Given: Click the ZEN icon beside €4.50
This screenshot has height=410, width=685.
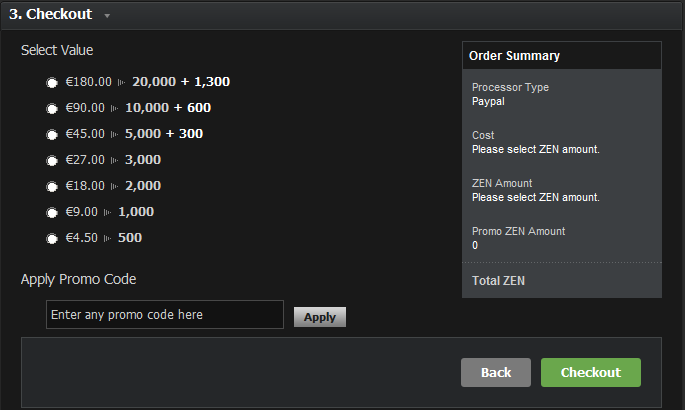Looking at the screenshot, I should click(x=109, y=238).
